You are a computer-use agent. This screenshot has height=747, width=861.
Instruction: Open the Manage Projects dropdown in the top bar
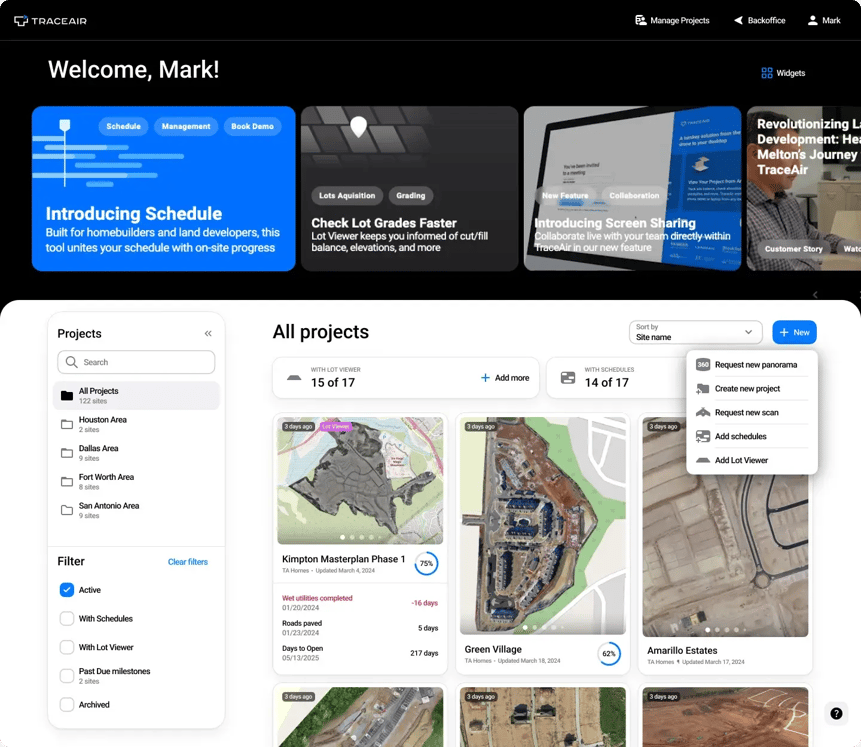click(x=672, y=20)
